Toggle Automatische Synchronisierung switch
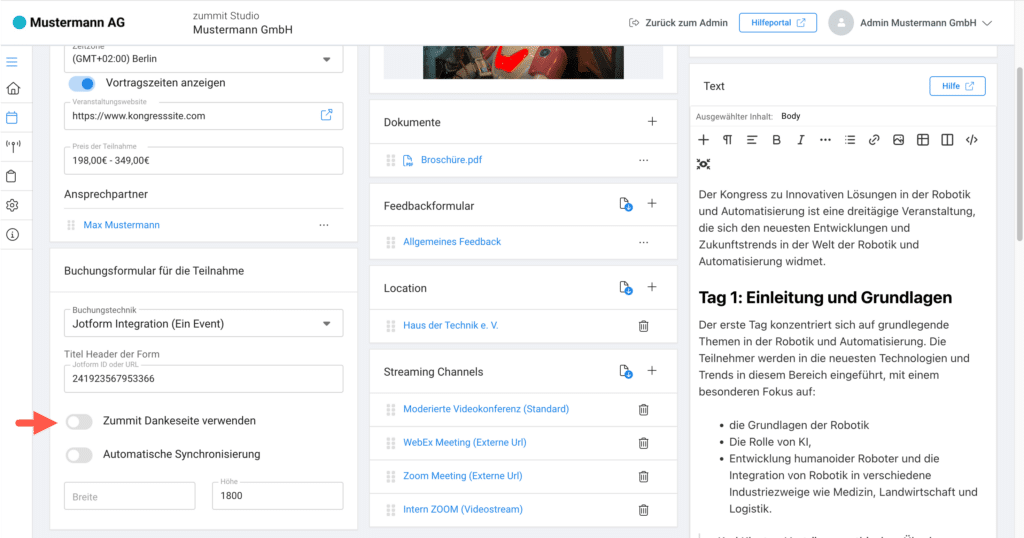This screenshot has height=538, width=1024. point(80,455)
